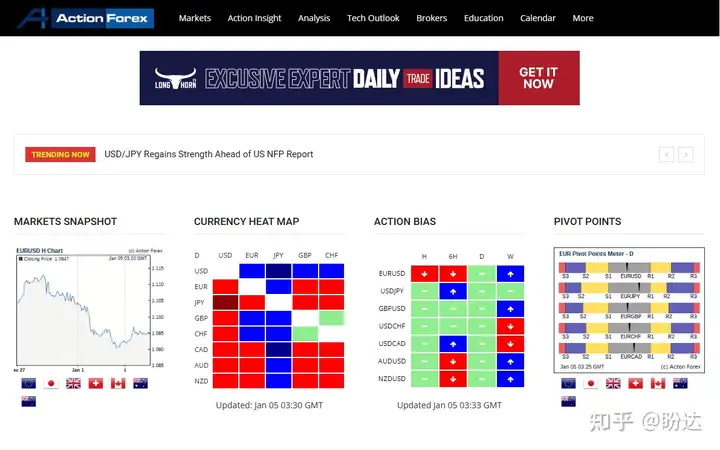The image size is (720, 450).
Task: Open the CURRENCY HEAT MAP section heading
Action: pos(247,222)
